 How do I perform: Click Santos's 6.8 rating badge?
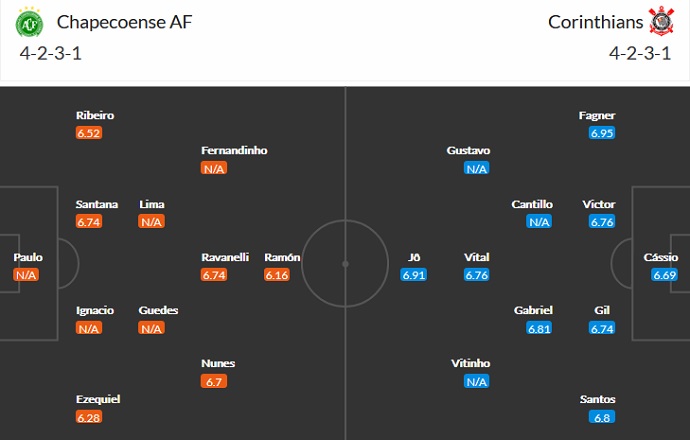point(601,417)
